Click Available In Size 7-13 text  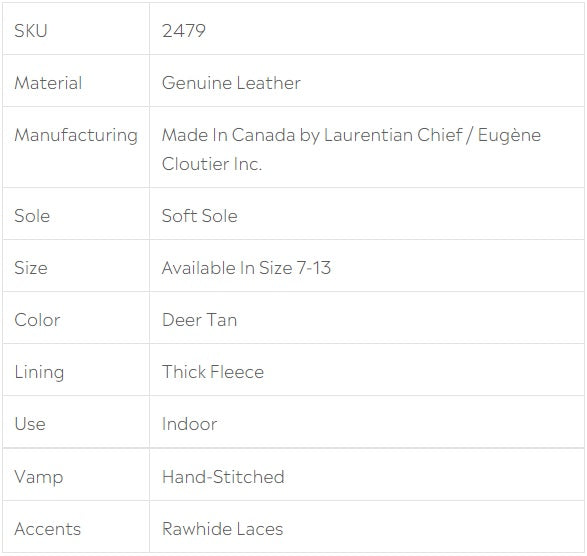click(x=246, y=268)
